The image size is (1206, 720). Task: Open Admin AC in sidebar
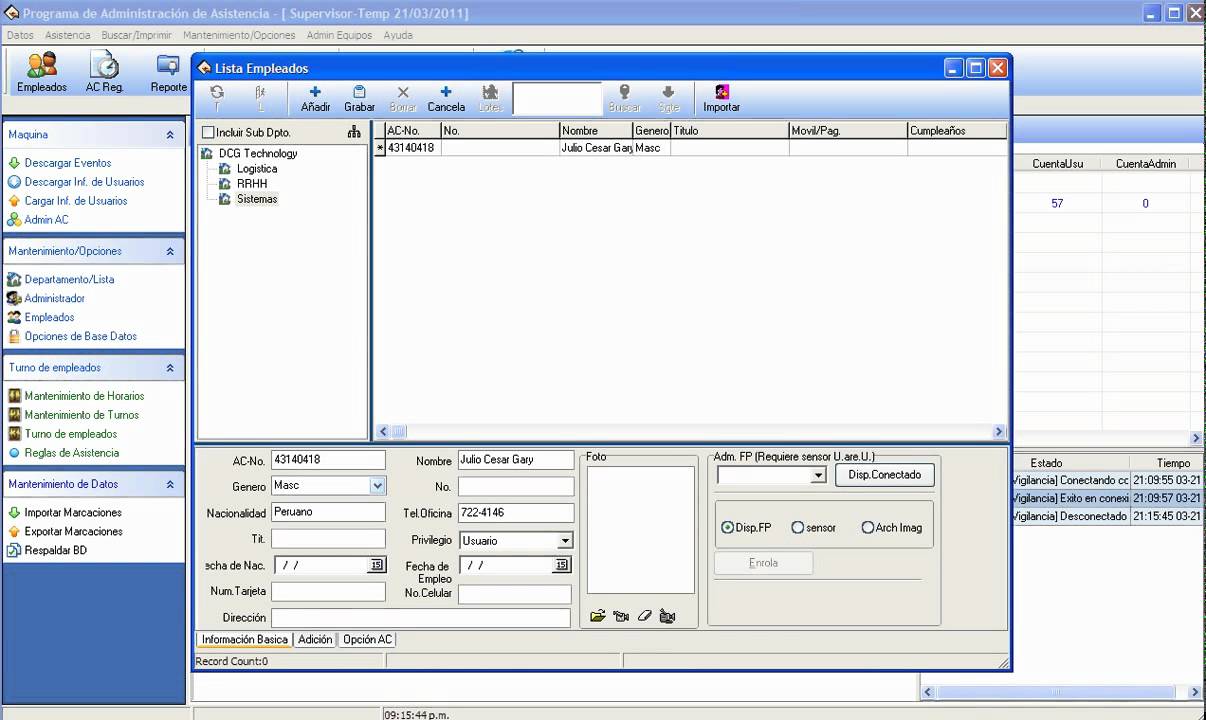tap(46, 220)
